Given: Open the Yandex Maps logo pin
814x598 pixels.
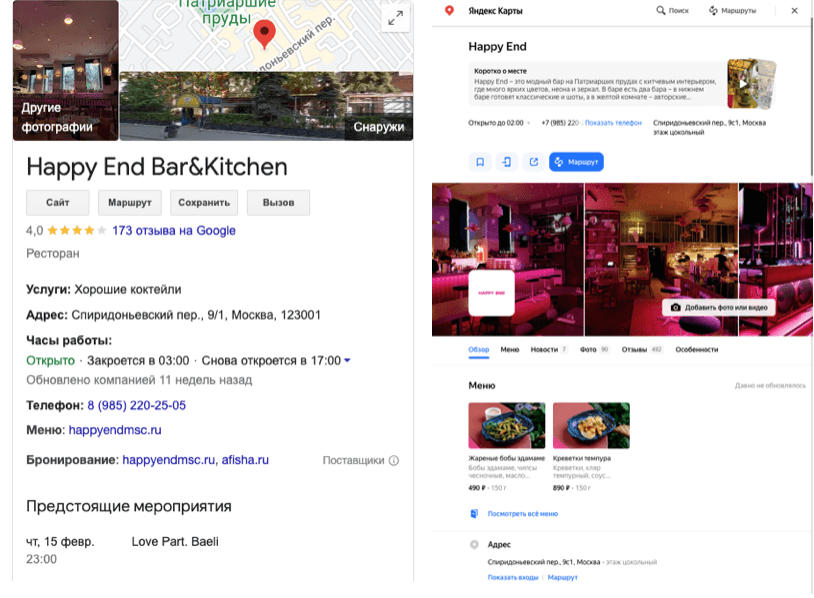Looking at the screenshot, I should click(x=450, y=10).
